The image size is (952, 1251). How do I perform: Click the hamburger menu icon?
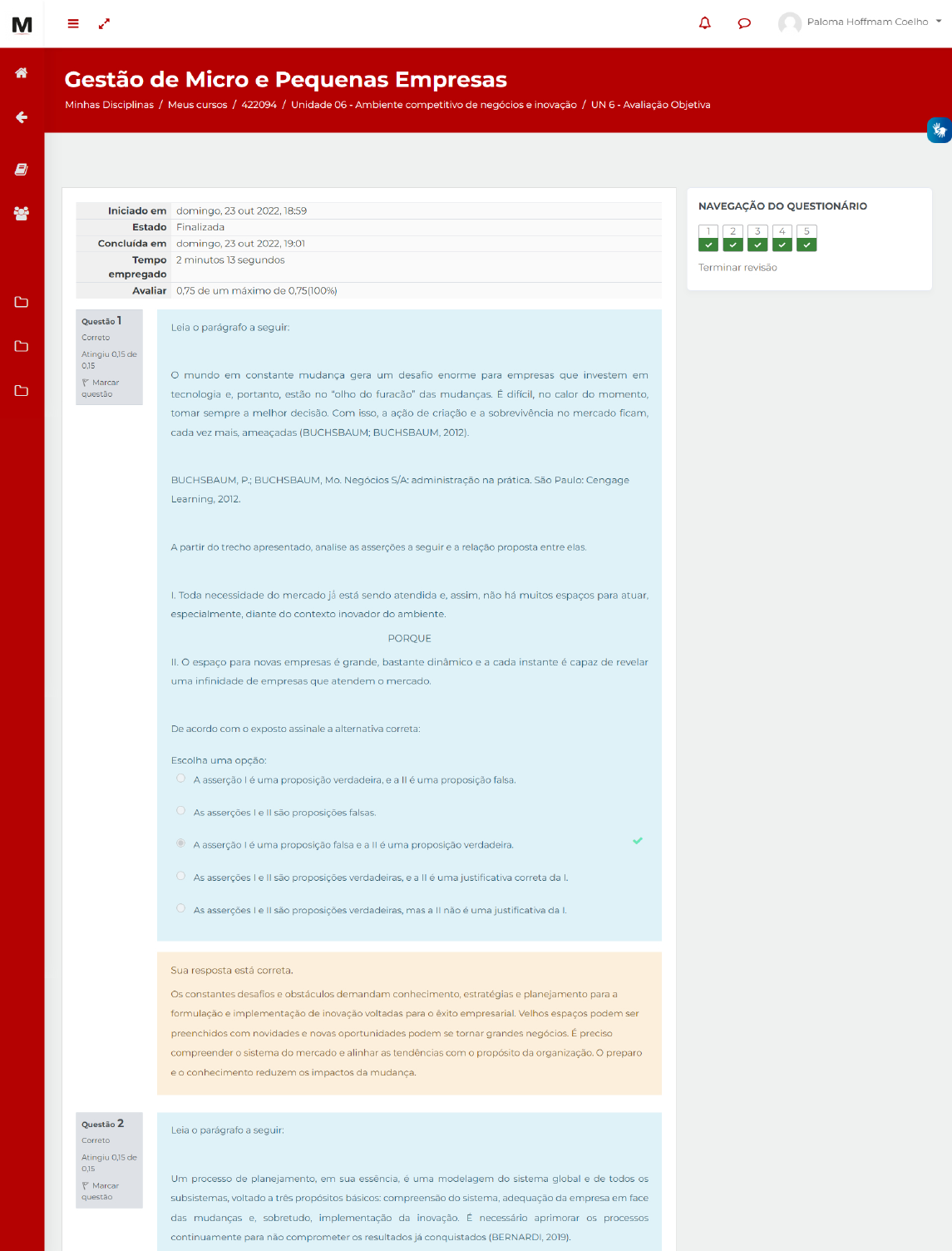[73, 24]
